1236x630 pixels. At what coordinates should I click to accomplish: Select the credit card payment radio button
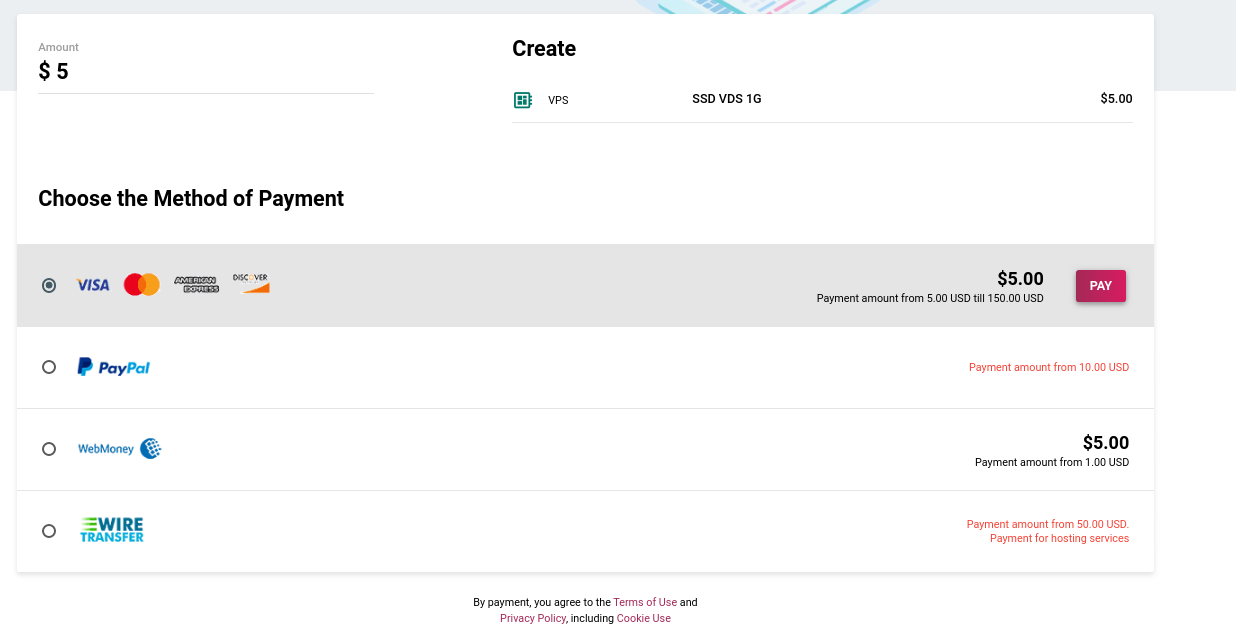pos(49,285)
